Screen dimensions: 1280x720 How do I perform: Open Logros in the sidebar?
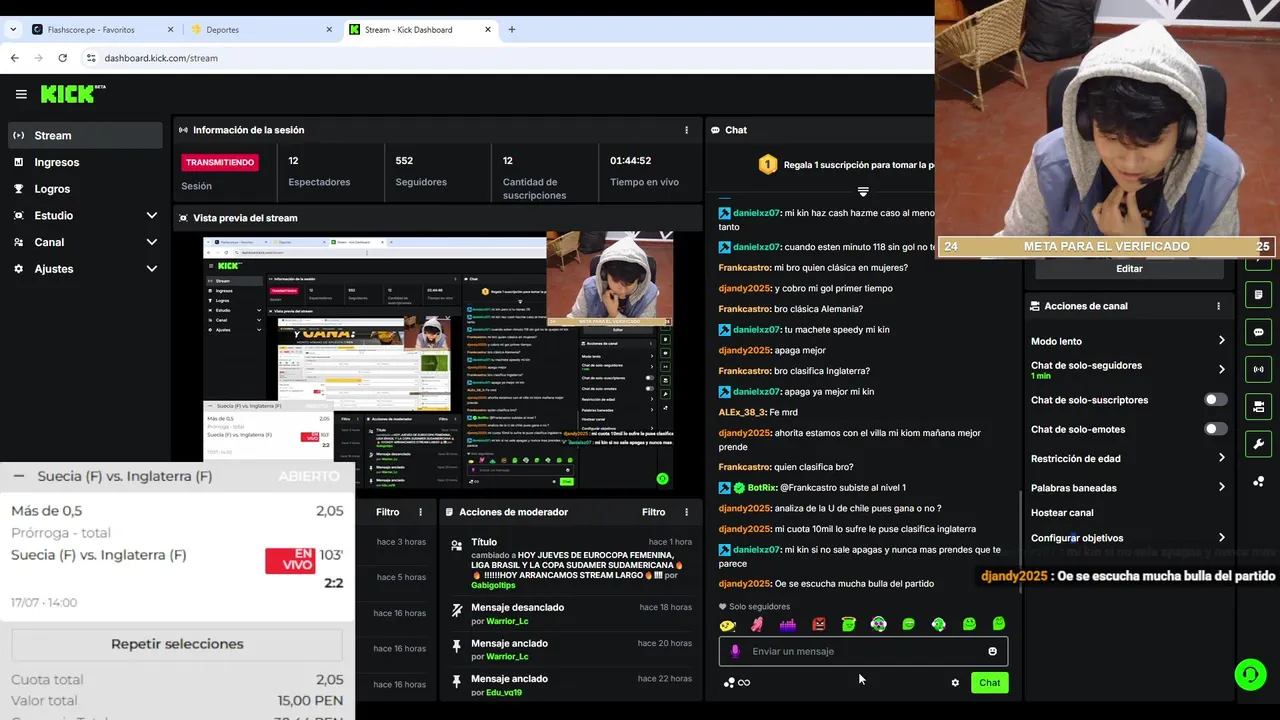84,189
